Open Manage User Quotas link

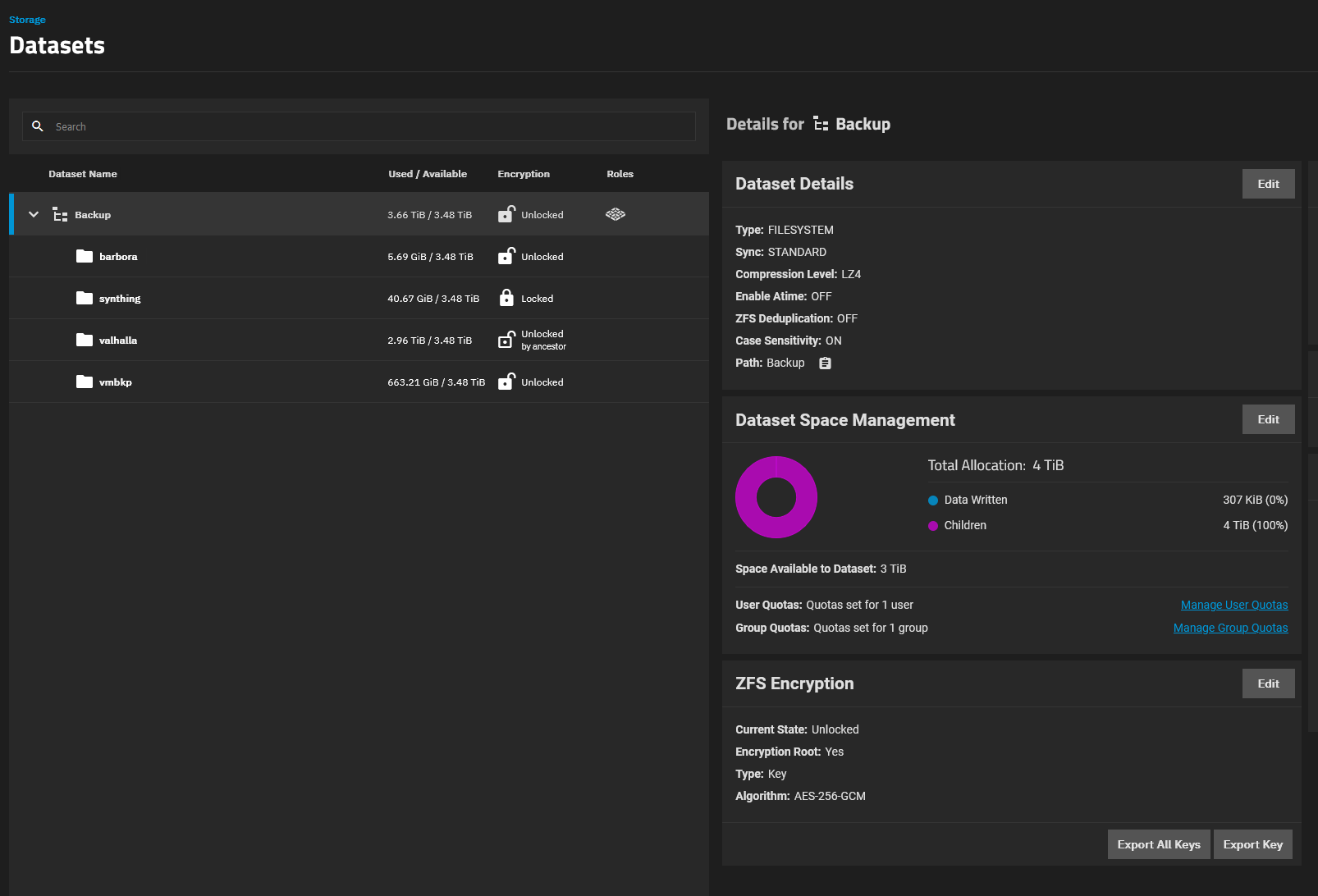click(x=1234, y=605)
